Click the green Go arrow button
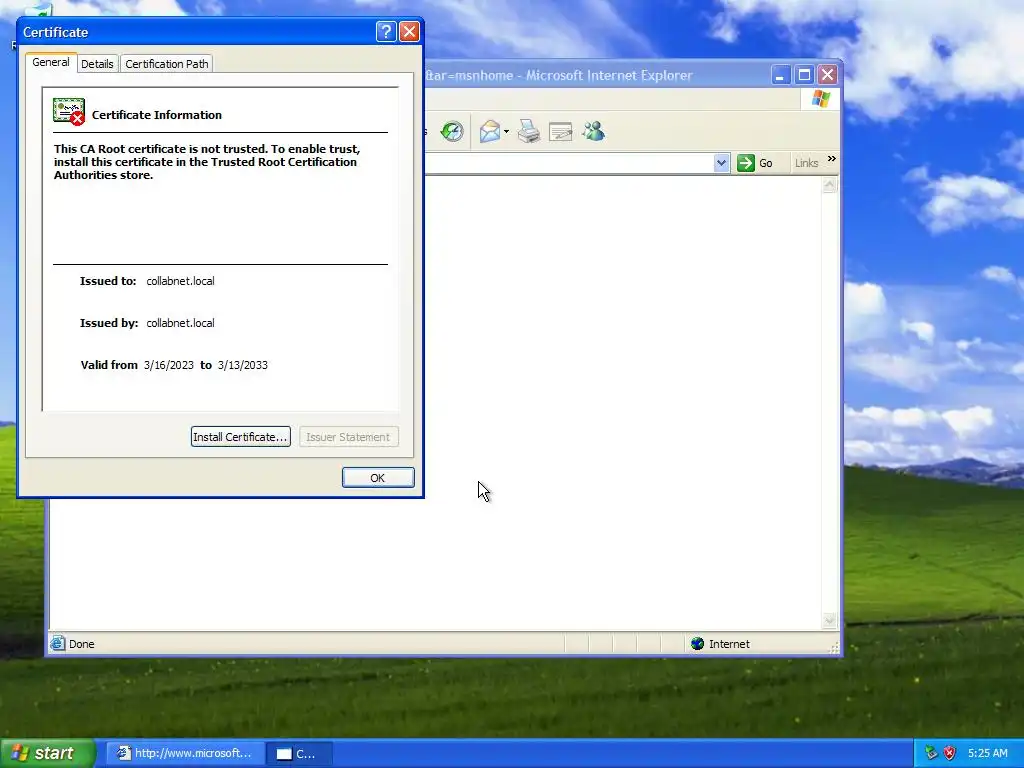Viewport: 1024px width, 768px height. pyautogui.click(x=746, y=163)
